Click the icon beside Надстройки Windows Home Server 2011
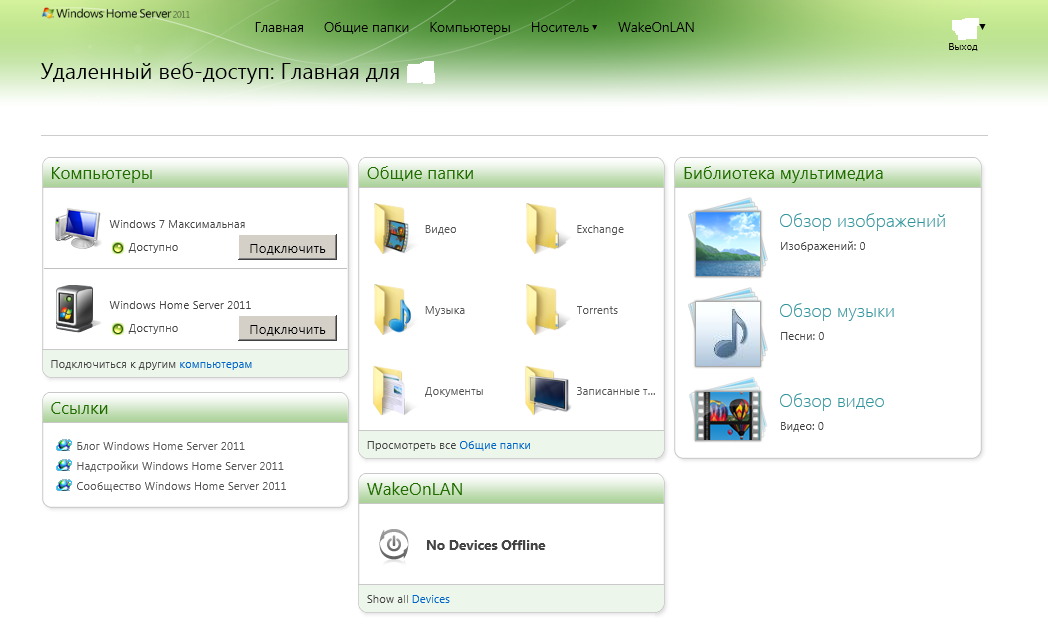Viewport: 1048px width, 643px height. (x=64, y=465)
